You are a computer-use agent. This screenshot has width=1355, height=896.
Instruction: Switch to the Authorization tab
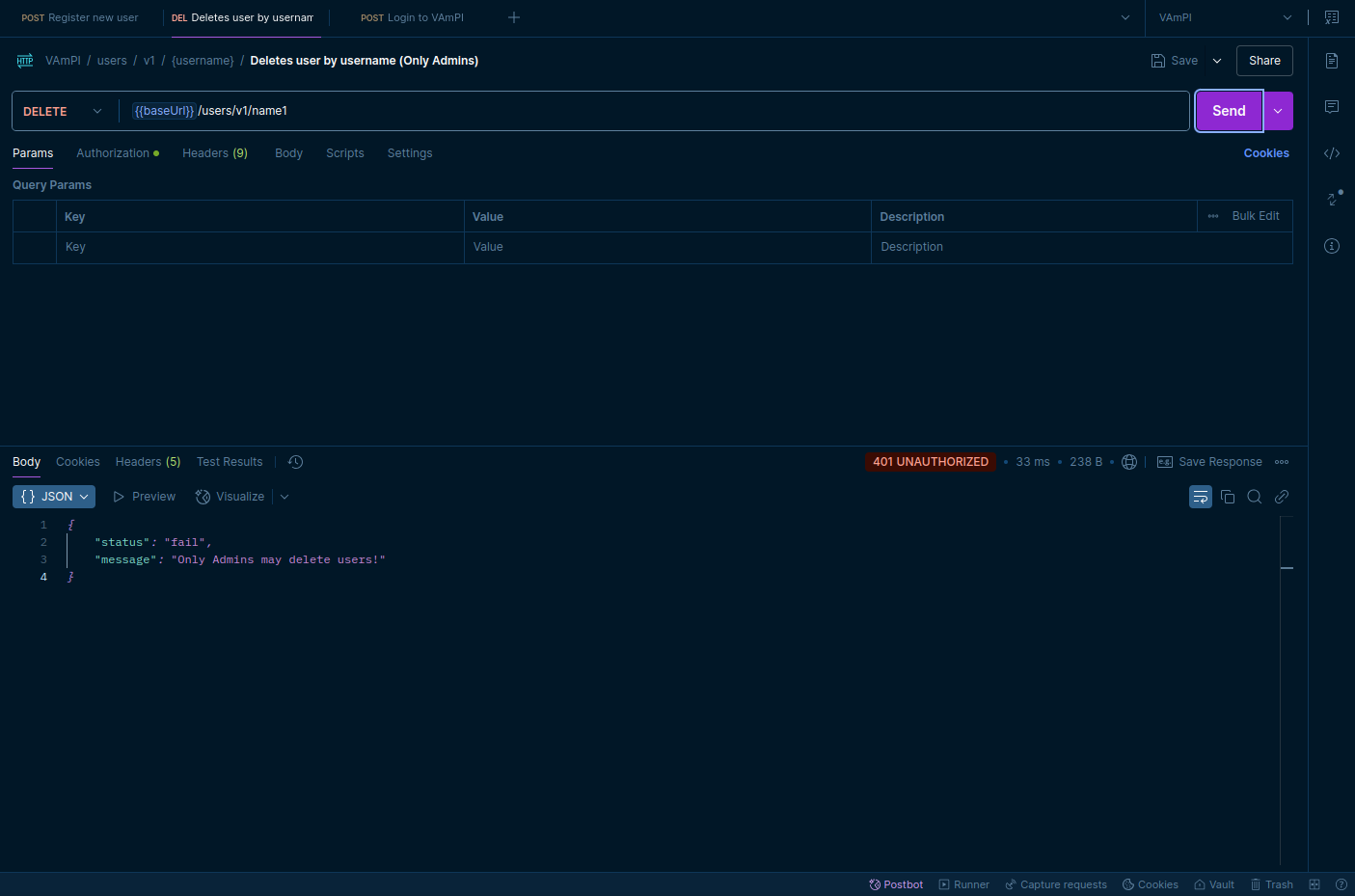point(114,153)
